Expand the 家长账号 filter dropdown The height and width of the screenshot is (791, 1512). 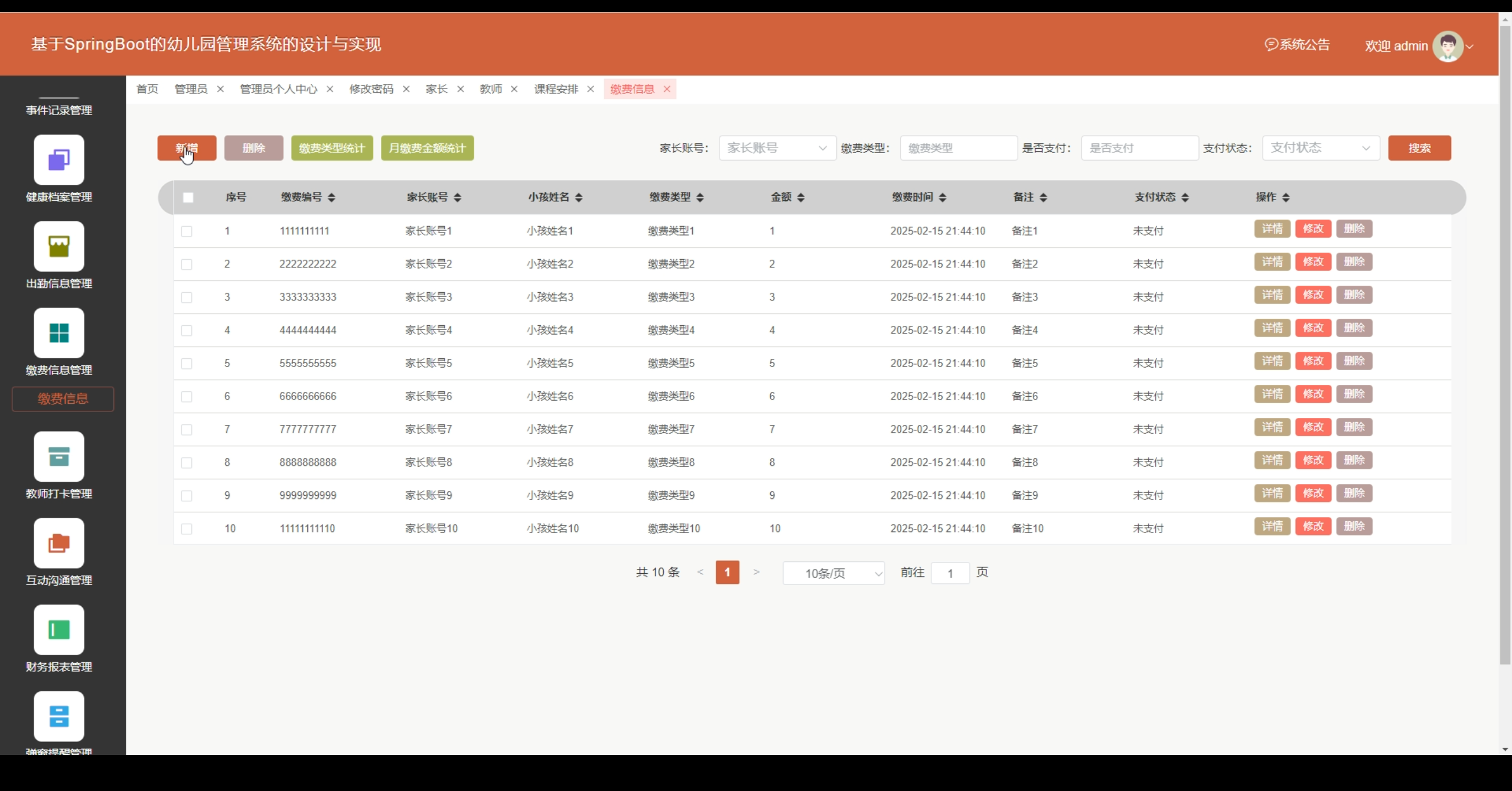tap(777, 148)
